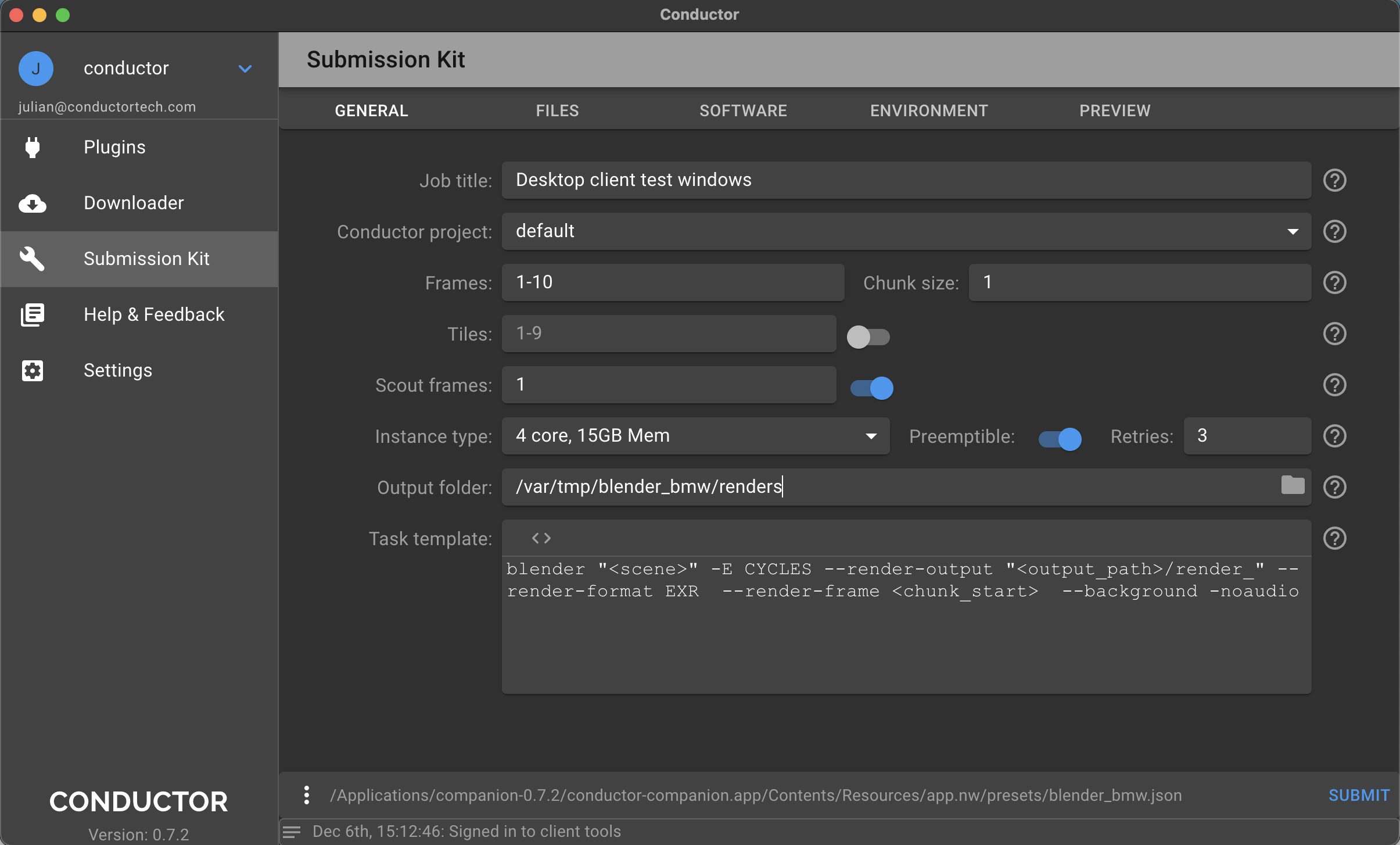Browse for output folder with folder icon
The height and width of the screenshot is (845, 1400).
click(1293, 485)
